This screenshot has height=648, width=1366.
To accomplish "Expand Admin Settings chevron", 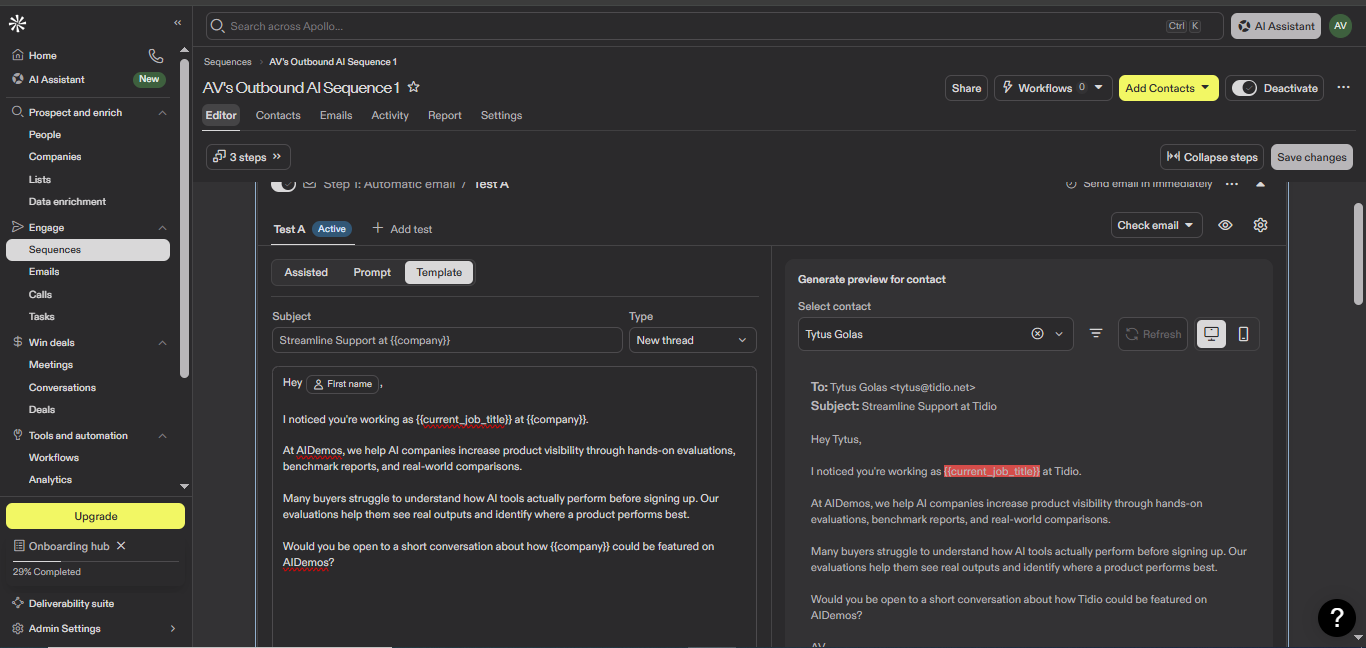I will pos(173,628).
